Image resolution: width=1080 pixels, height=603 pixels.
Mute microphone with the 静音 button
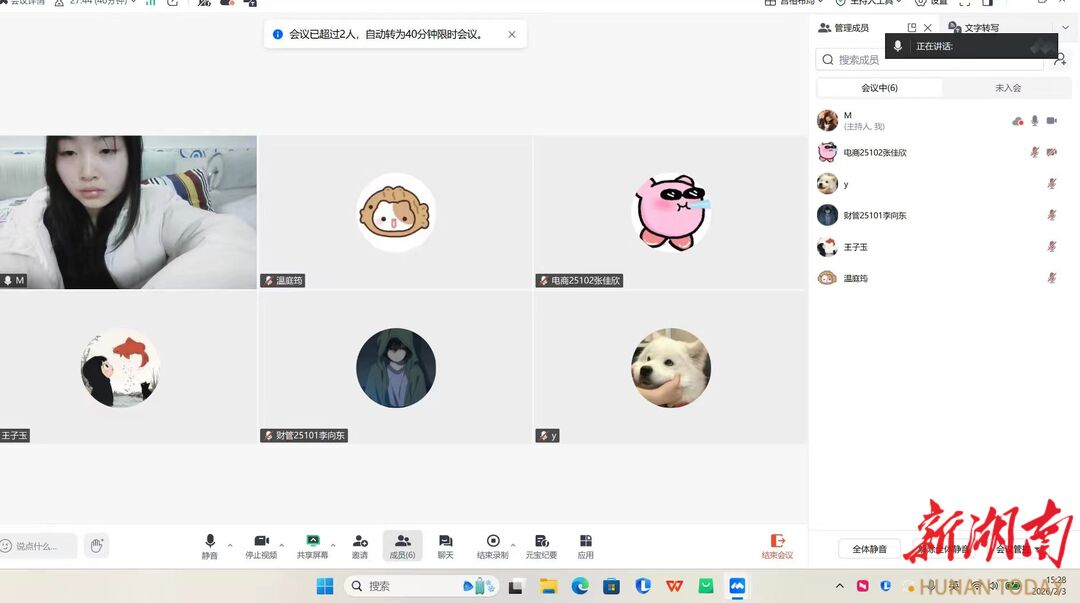tap(209, 545)
